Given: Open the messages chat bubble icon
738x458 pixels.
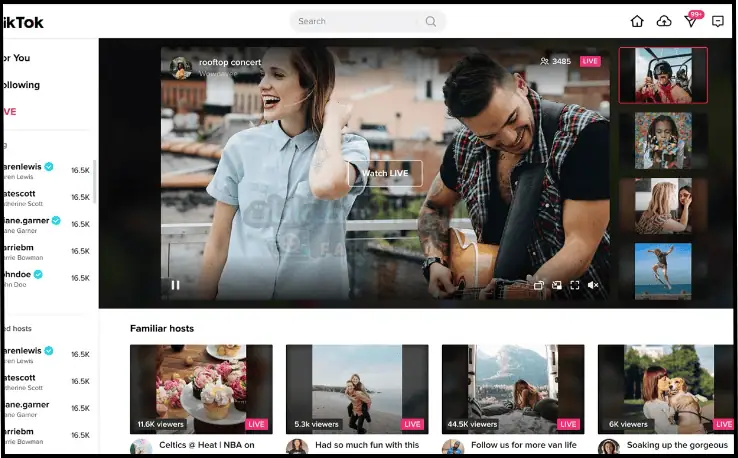Looking at the screenshot, I should tap(717, 21).
